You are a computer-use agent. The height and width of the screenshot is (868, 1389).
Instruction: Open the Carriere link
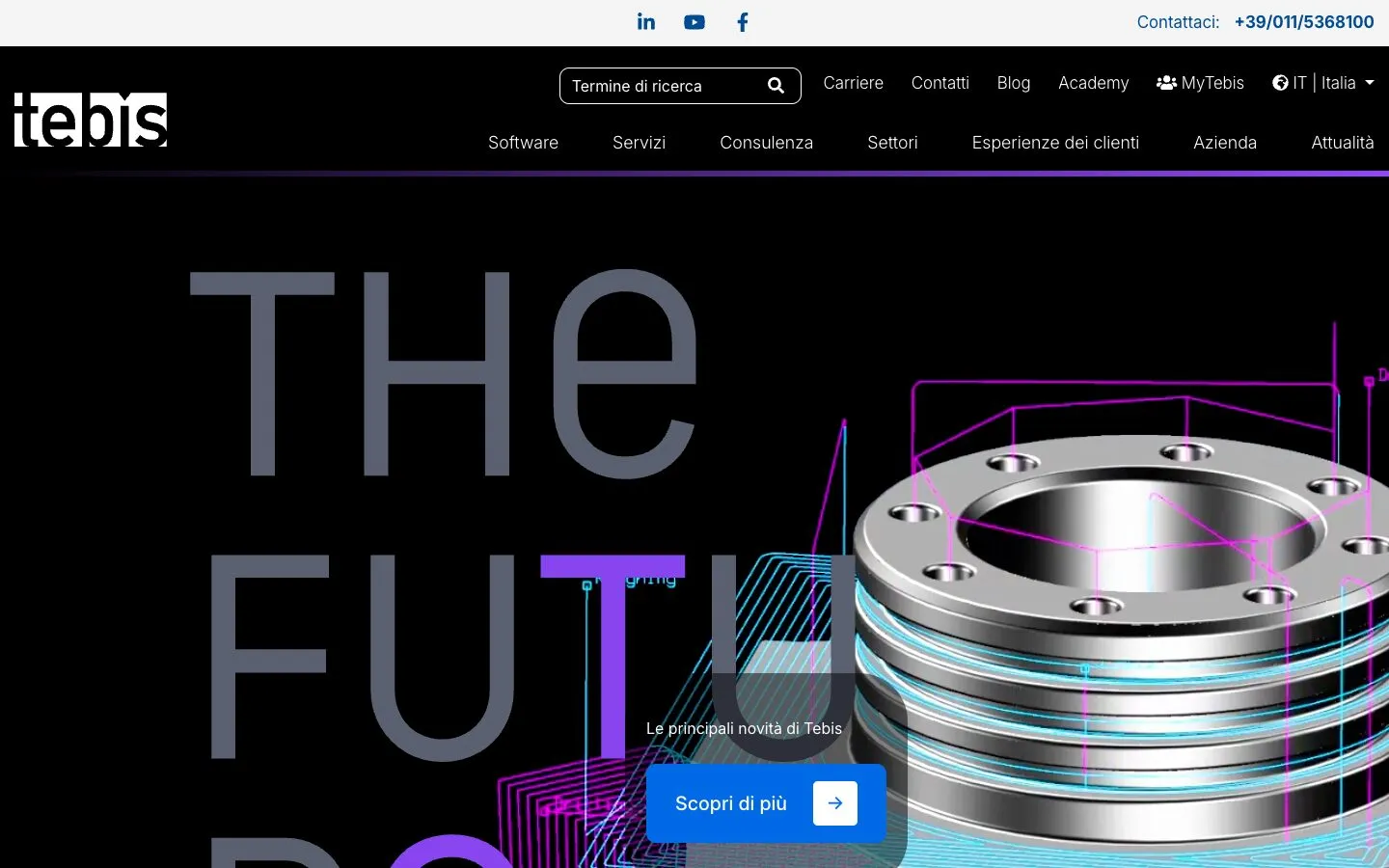click(854, 83)
